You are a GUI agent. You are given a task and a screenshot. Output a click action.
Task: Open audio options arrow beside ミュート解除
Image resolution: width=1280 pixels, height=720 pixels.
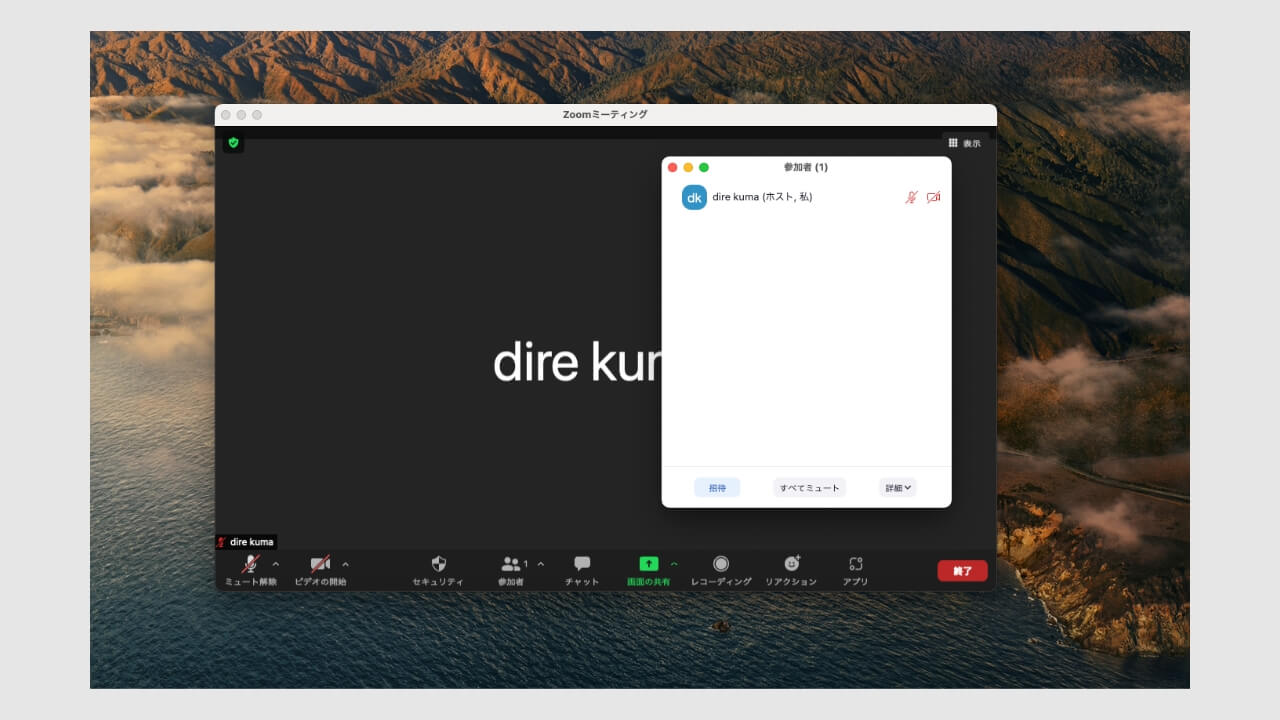tap(276, 564)
